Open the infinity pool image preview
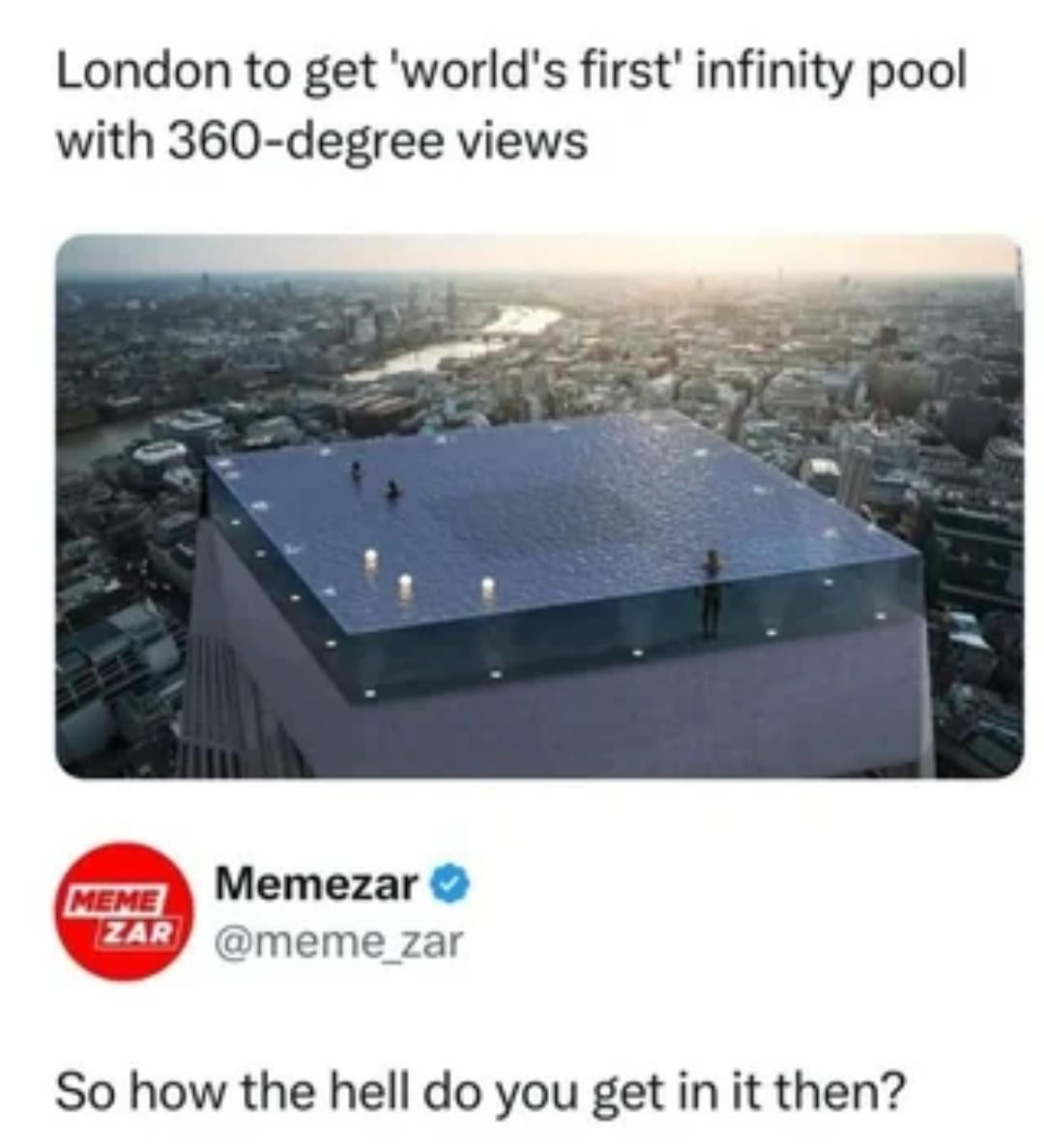The height and width of the screenshot is (1148, 1044). pos(539,505)
